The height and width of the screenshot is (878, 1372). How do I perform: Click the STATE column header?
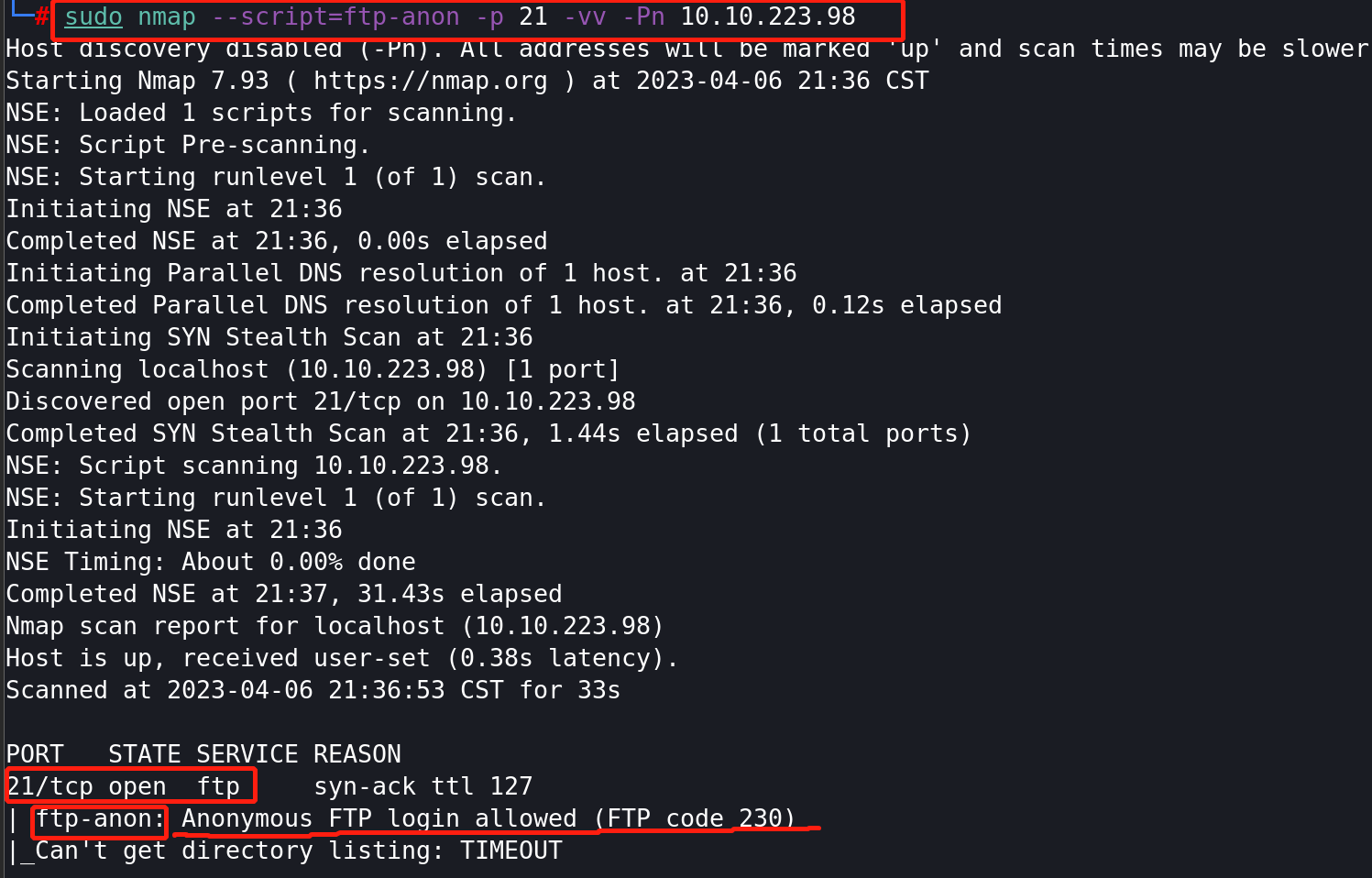coord(145,754)
